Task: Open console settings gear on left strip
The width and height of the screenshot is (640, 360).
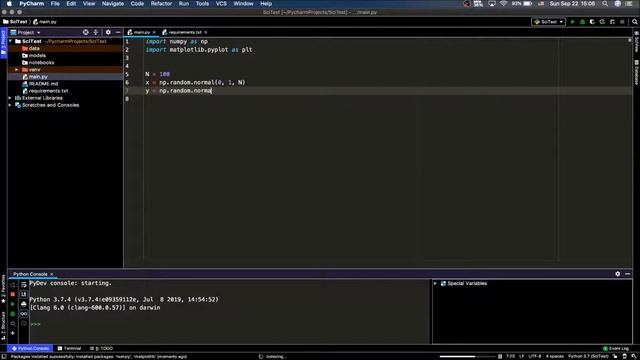Action: click(x=13, y=324)
